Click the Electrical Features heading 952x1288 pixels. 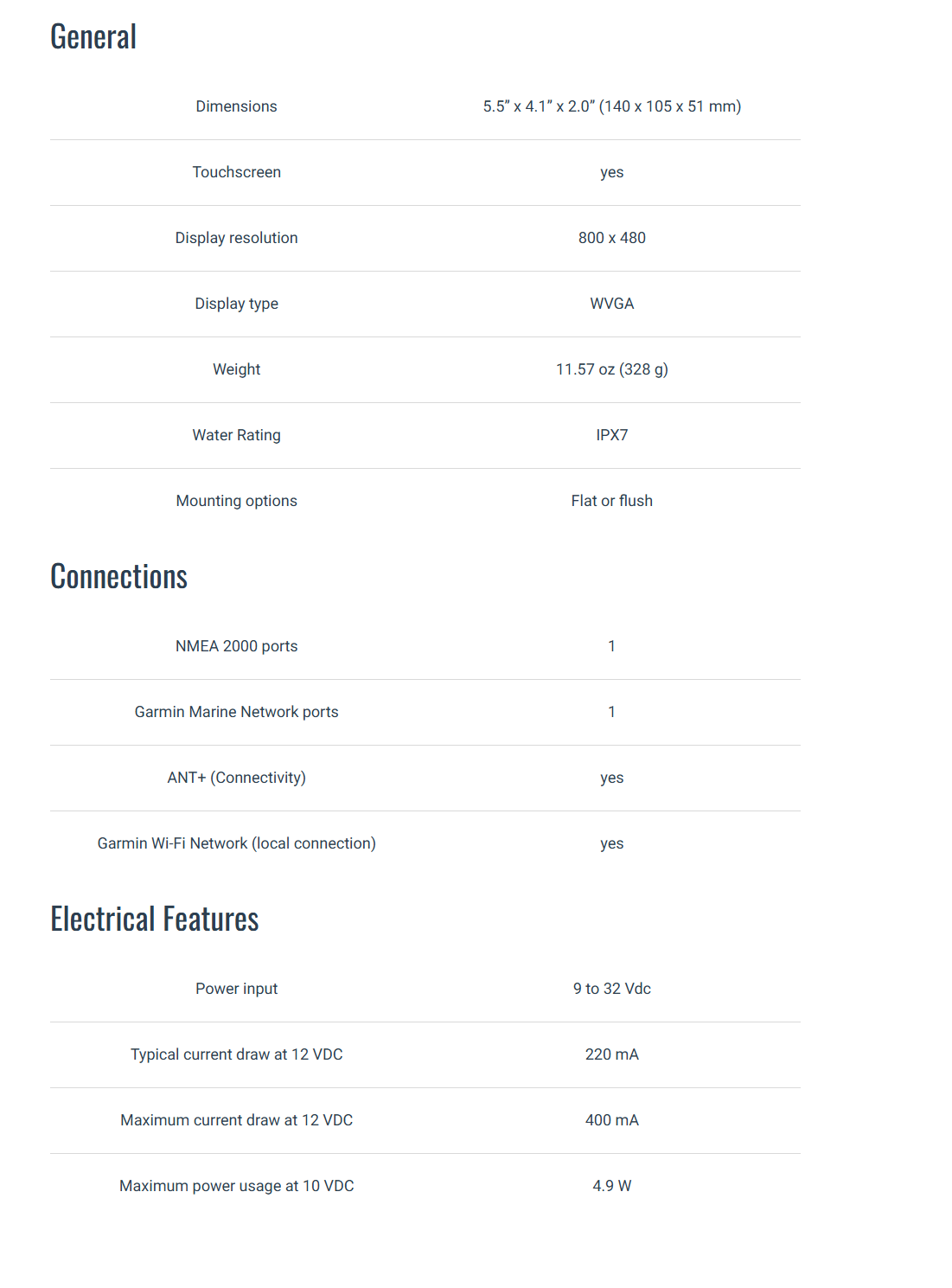(x=154, y=920)
